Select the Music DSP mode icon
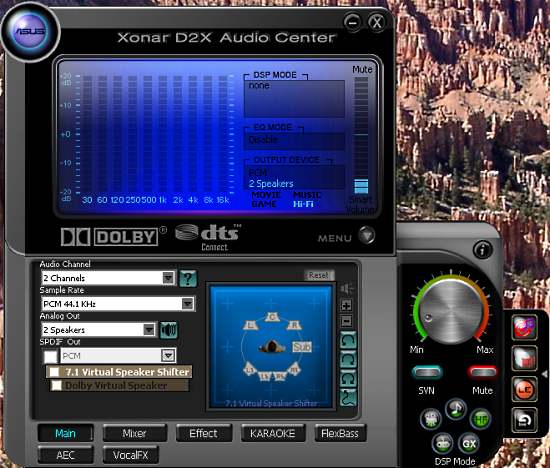Screen dimensions: 550x468 pyautogui.click(x=456, y=409)
